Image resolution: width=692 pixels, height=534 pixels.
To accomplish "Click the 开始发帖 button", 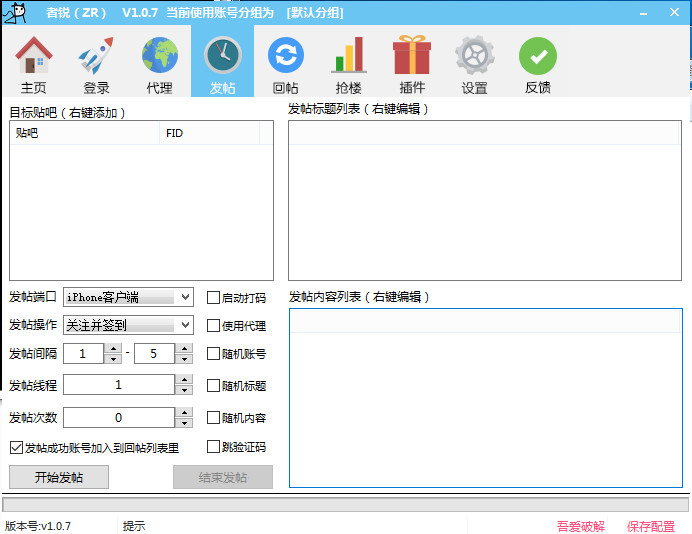I will coord(59,477).
